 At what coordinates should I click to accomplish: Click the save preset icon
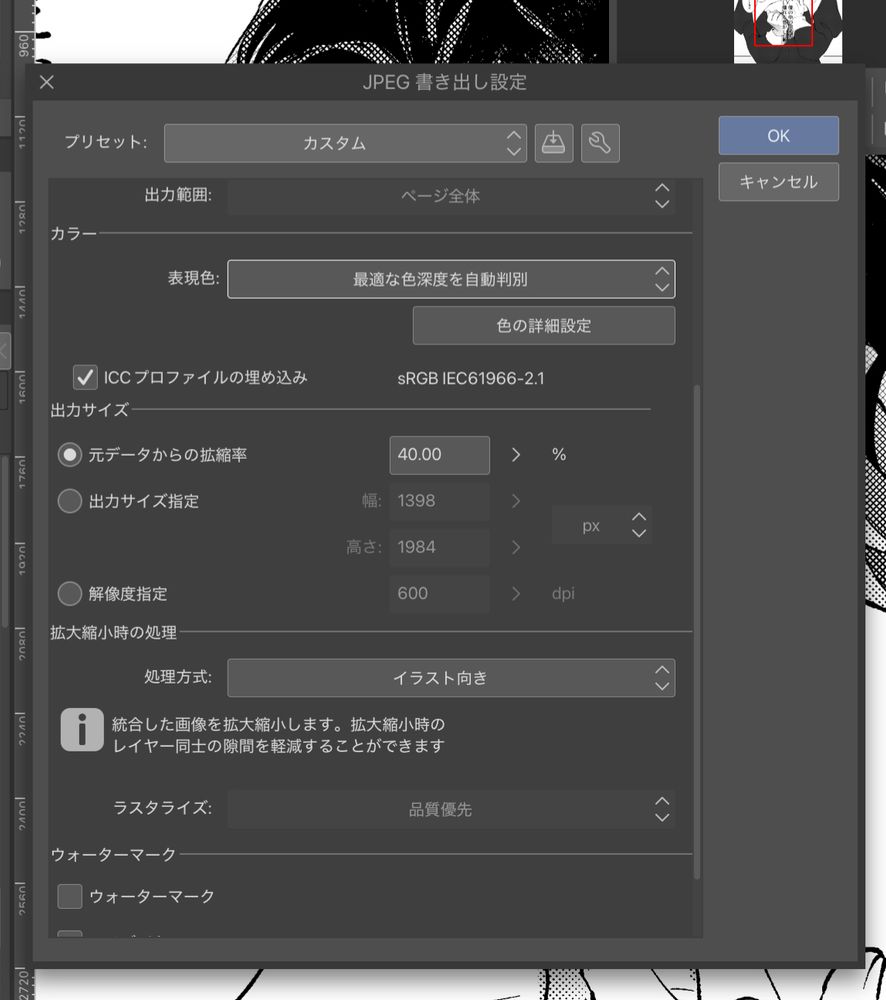(554, 143)
